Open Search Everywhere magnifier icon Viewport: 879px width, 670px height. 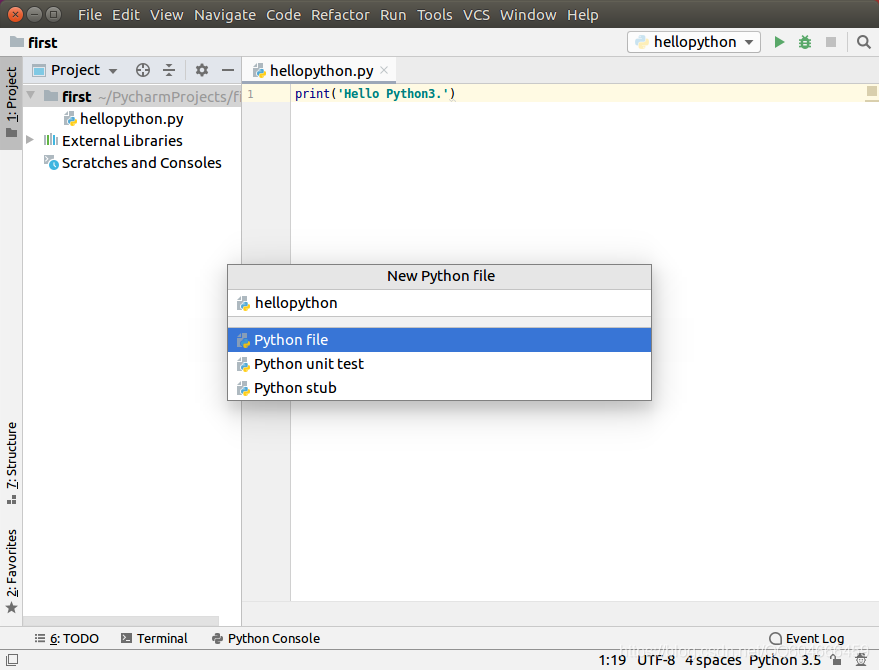point(863,42)
